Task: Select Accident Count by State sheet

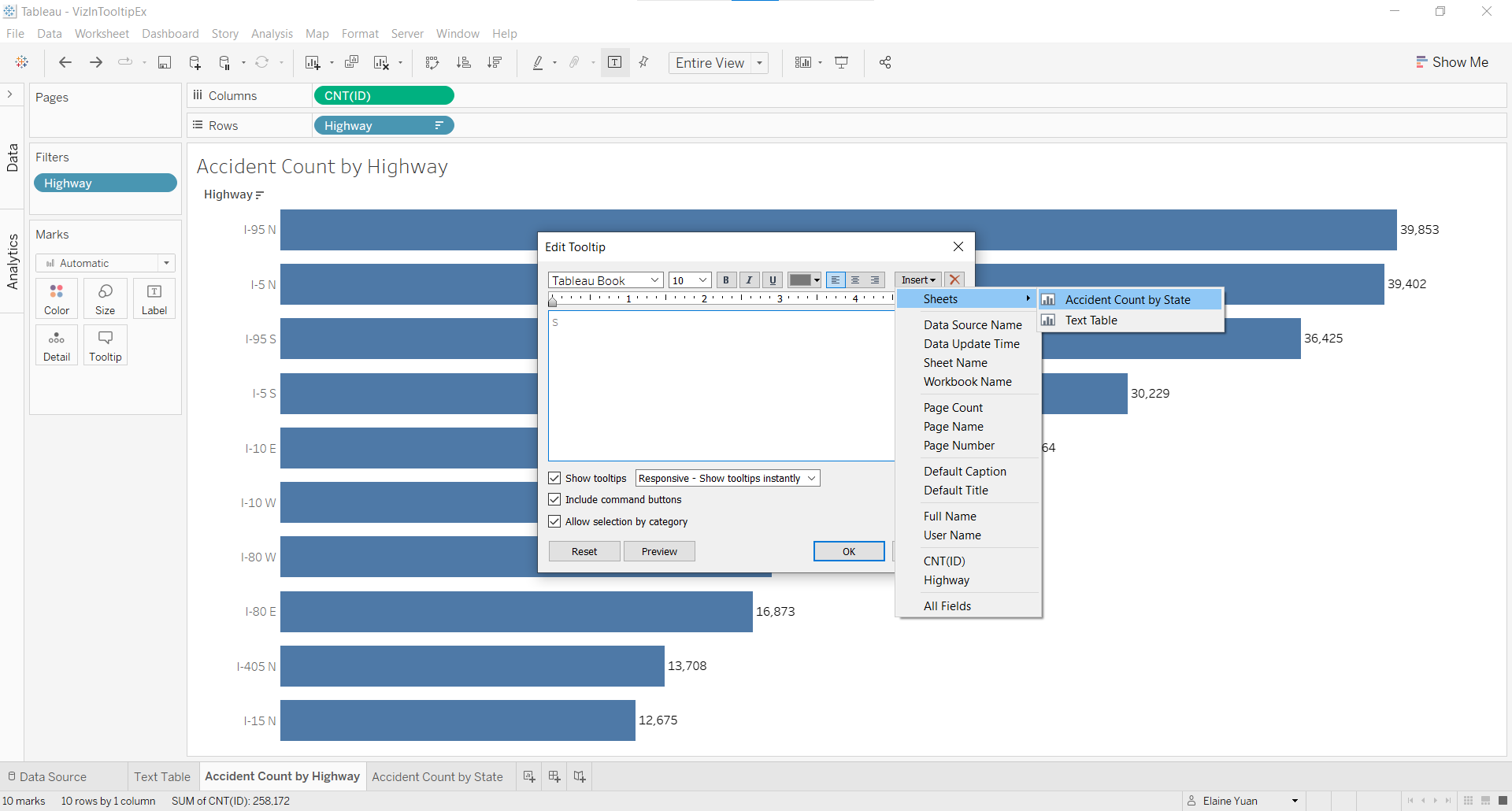Action: point(1127,300)
